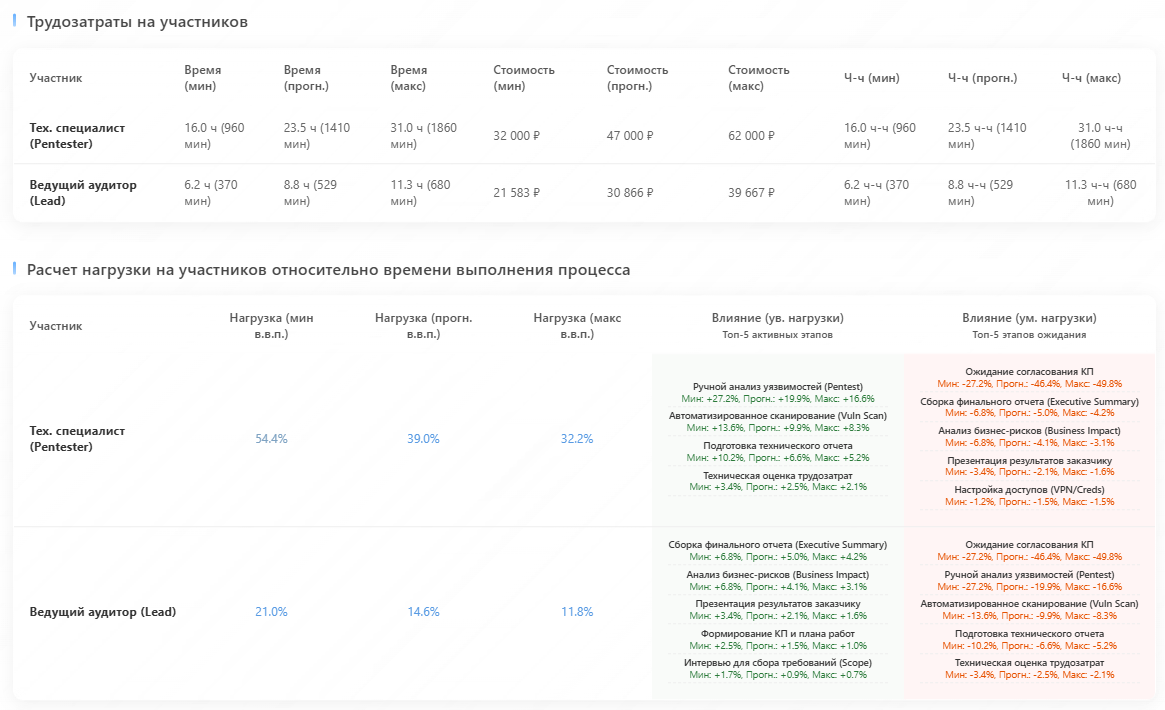The height and width of the screenshot is (710, 1165).
Task: Click the Pentester's 39.0% forecast load value
Action: (423, 439)
